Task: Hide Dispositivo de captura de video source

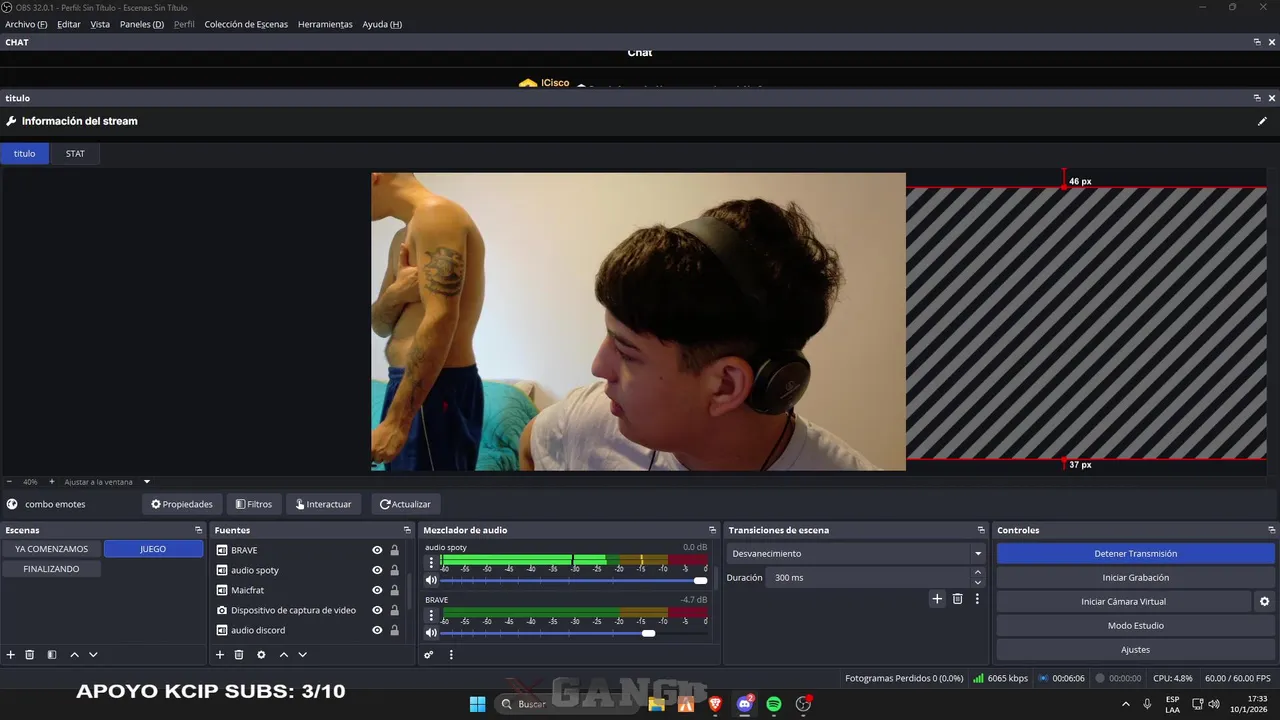Action: [377, 610]
